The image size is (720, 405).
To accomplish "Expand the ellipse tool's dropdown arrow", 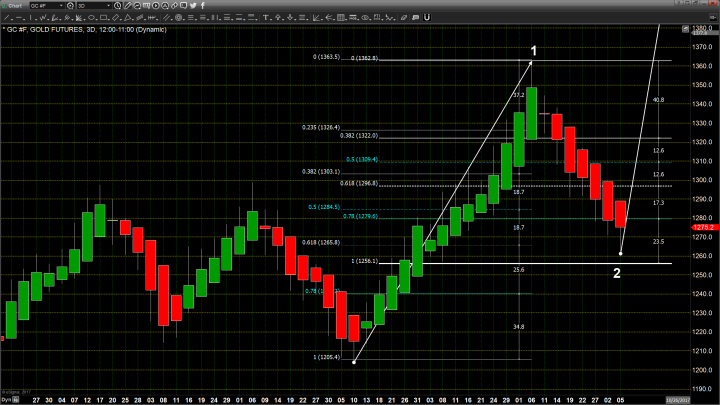I will coord(96,19).
